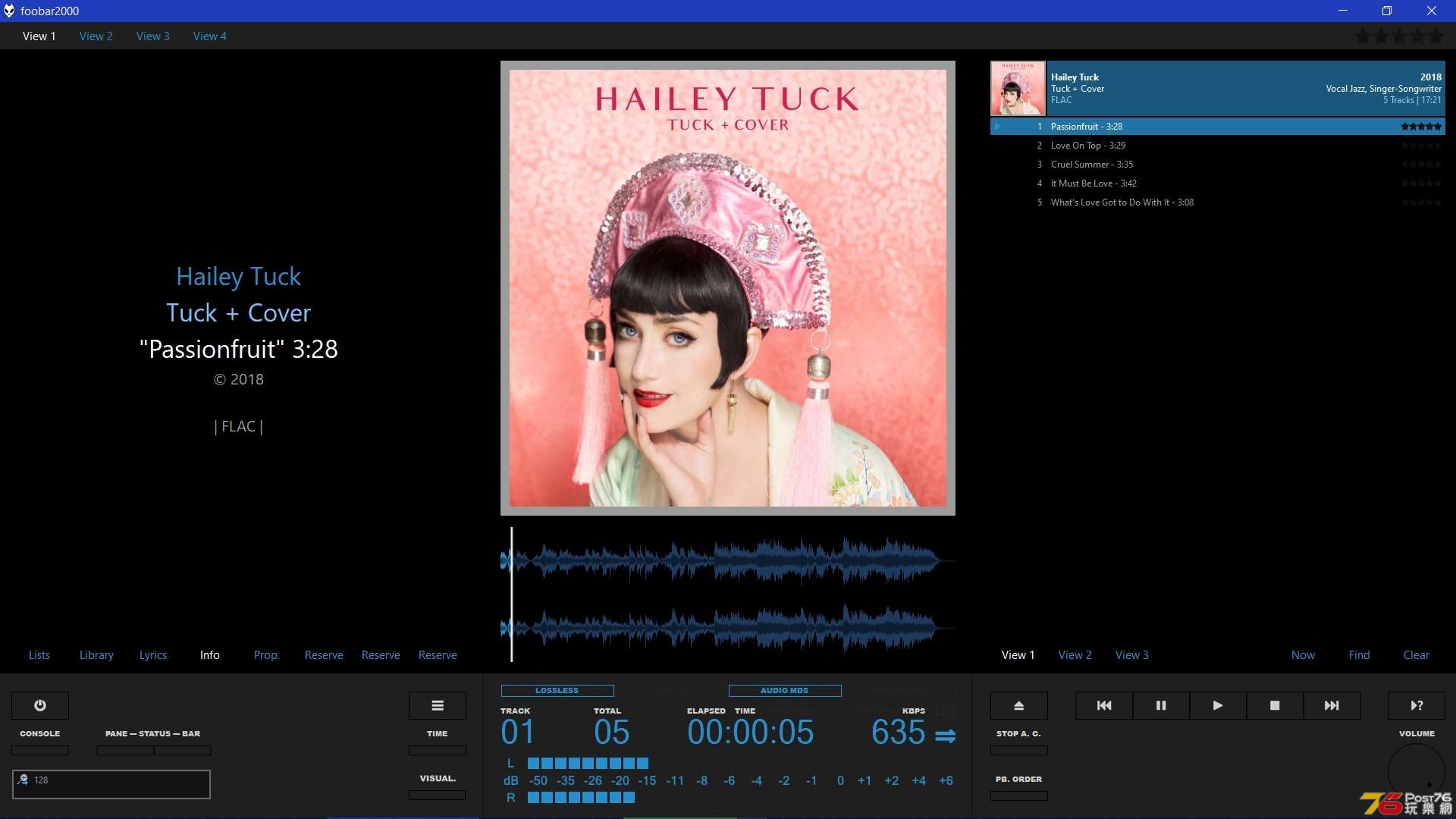Select track 4 It Must Be Love - 3:42
Screen dimensions: 1456x819
coord(1218,184)
